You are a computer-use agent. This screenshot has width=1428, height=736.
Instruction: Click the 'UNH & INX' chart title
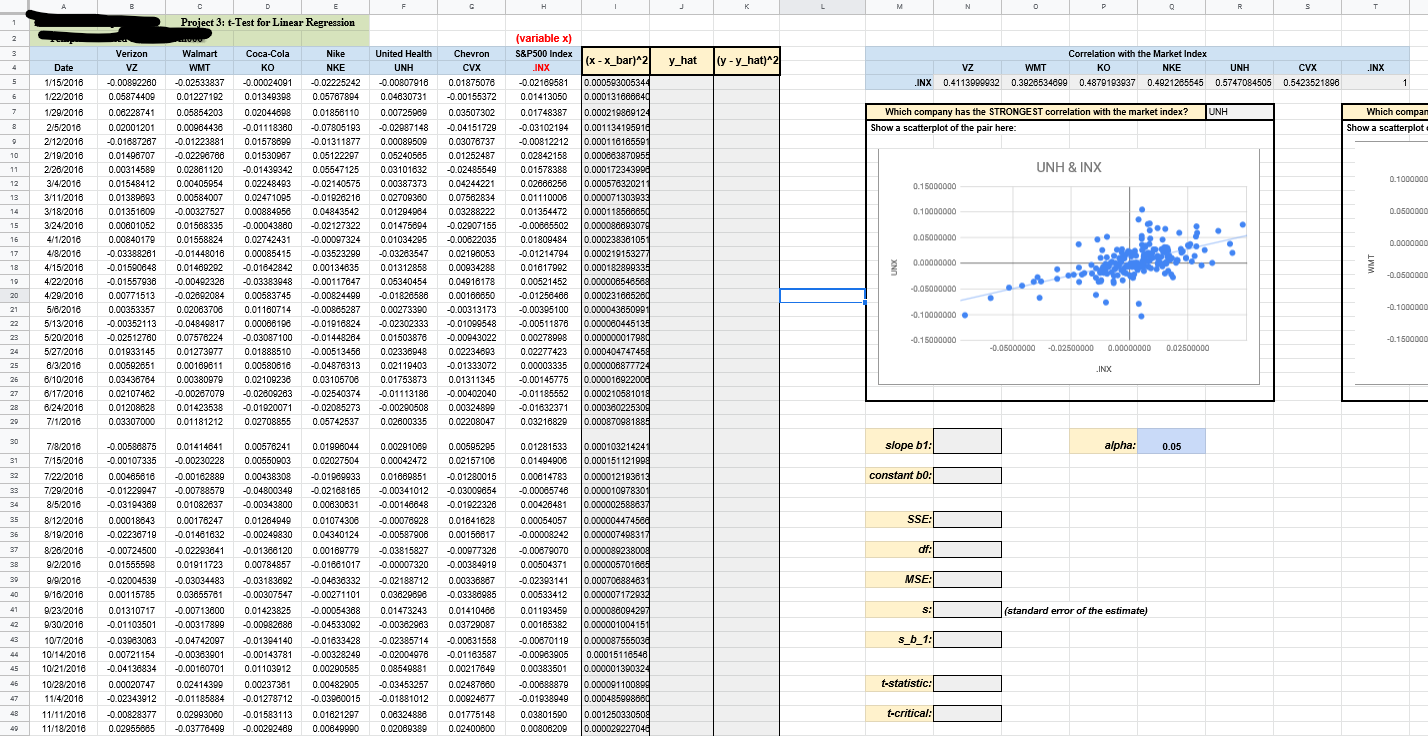point(1069,167)
